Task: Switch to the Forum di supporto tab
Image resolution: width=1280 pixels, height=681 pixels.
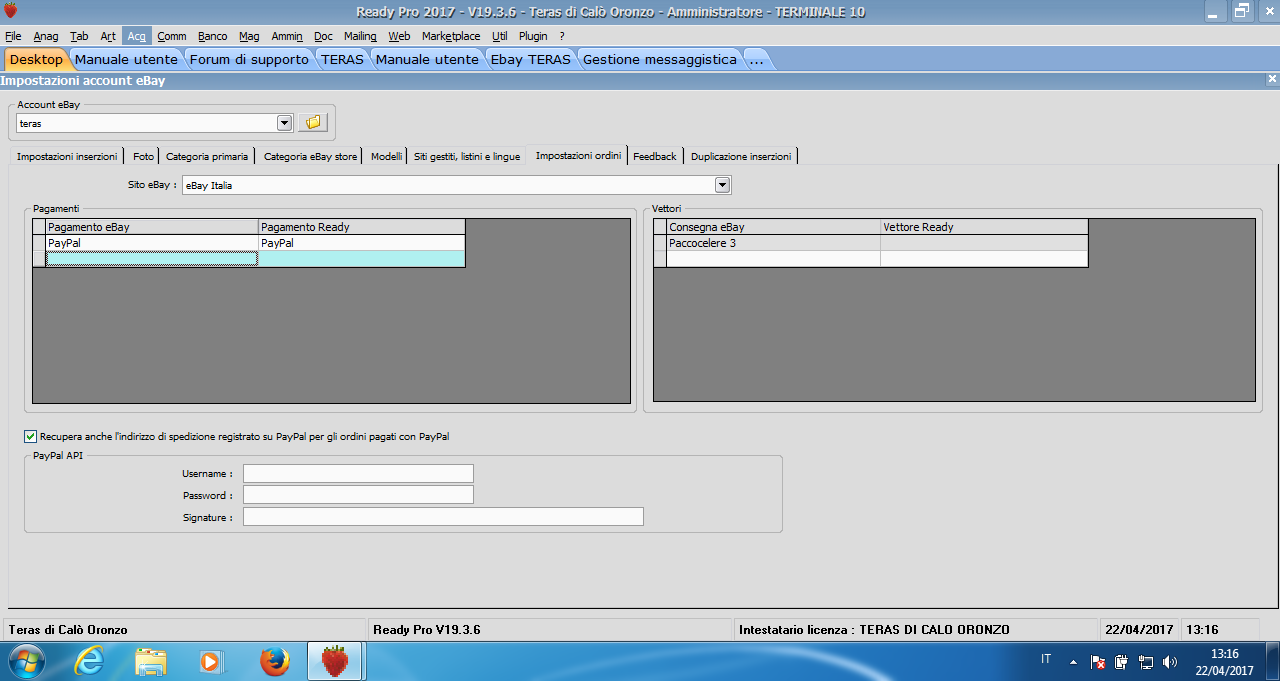Action: click(249, 60)
